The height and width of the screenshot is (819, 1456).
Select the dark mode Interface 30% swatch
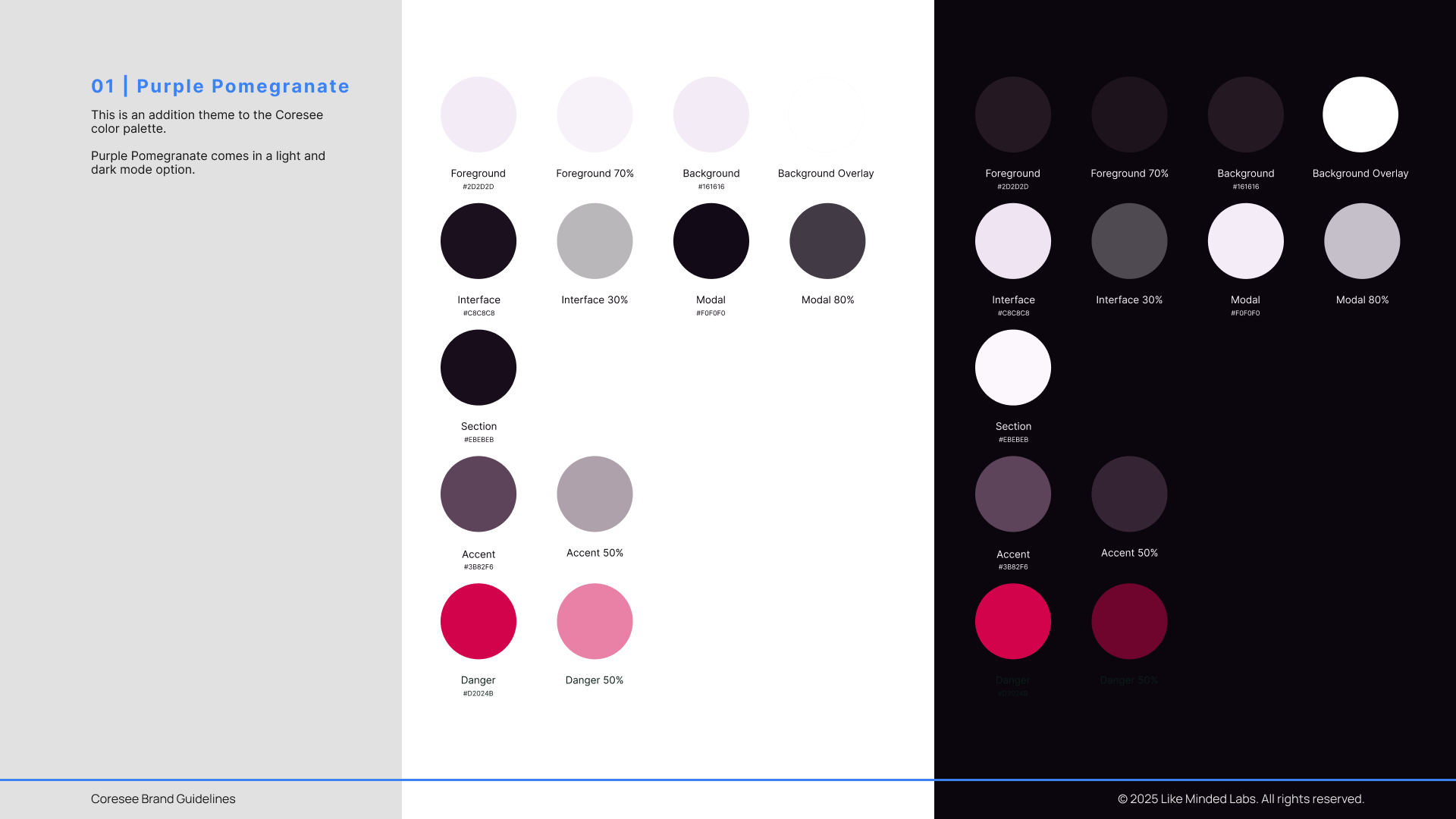click(x=1129, y=240)
